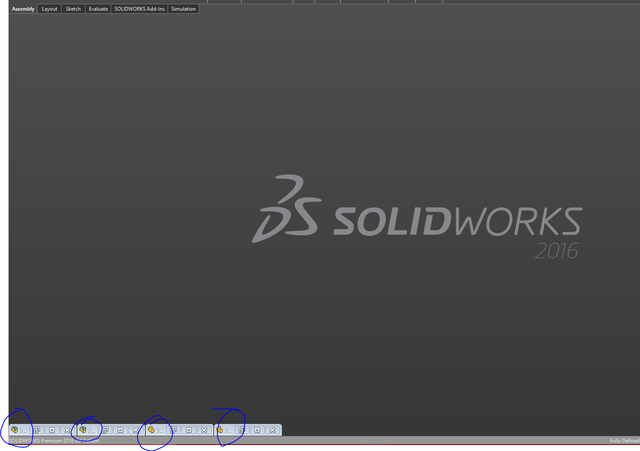The image size is (640, 451).
Task: Close the rightmost minimized document window
Action: click(x=273, y=430)
